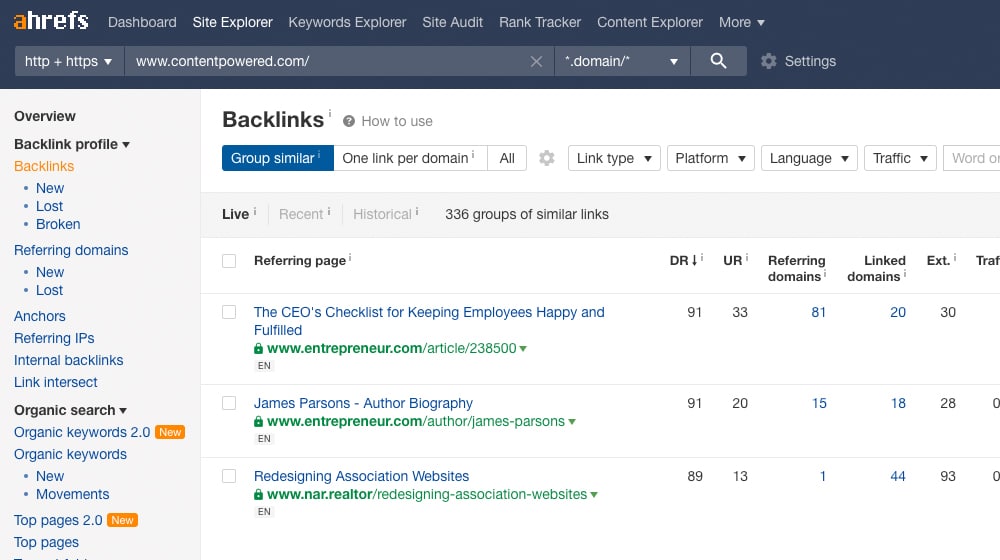1000x560 pixels.
Task: Open the Platform filter dropdown
Action: pyautogui.click(x=710, y=158)
